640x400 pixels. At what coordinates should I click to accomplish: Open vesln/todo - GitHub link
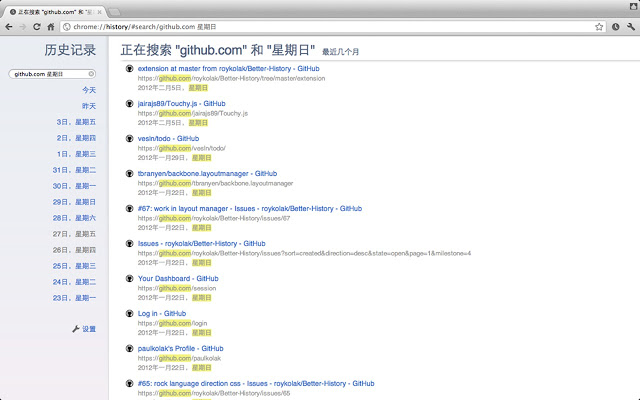(x=169, y=139)
